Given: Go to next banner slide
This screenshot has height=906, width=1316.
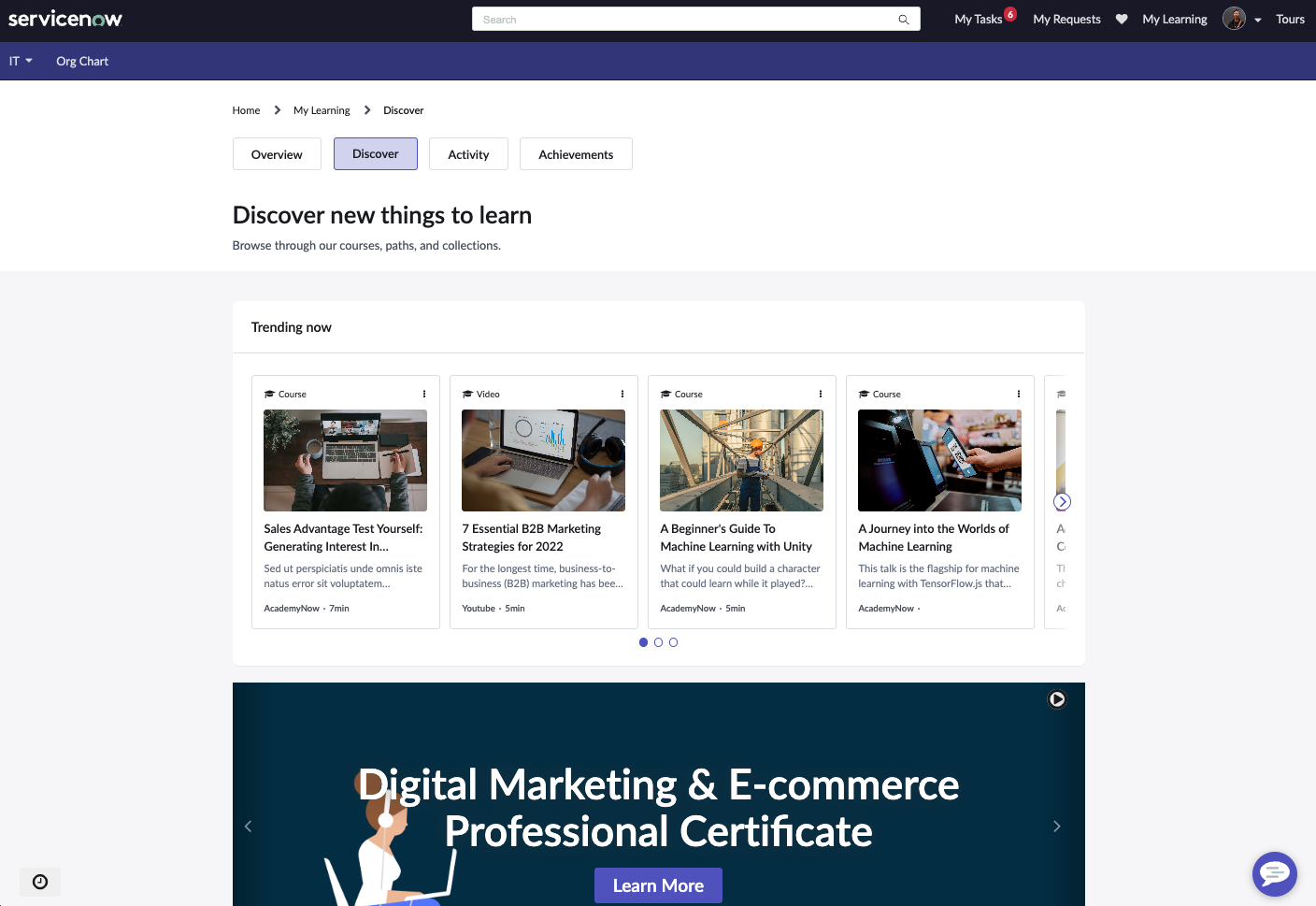Looking at the screenshot, I should pos(1057,827).
